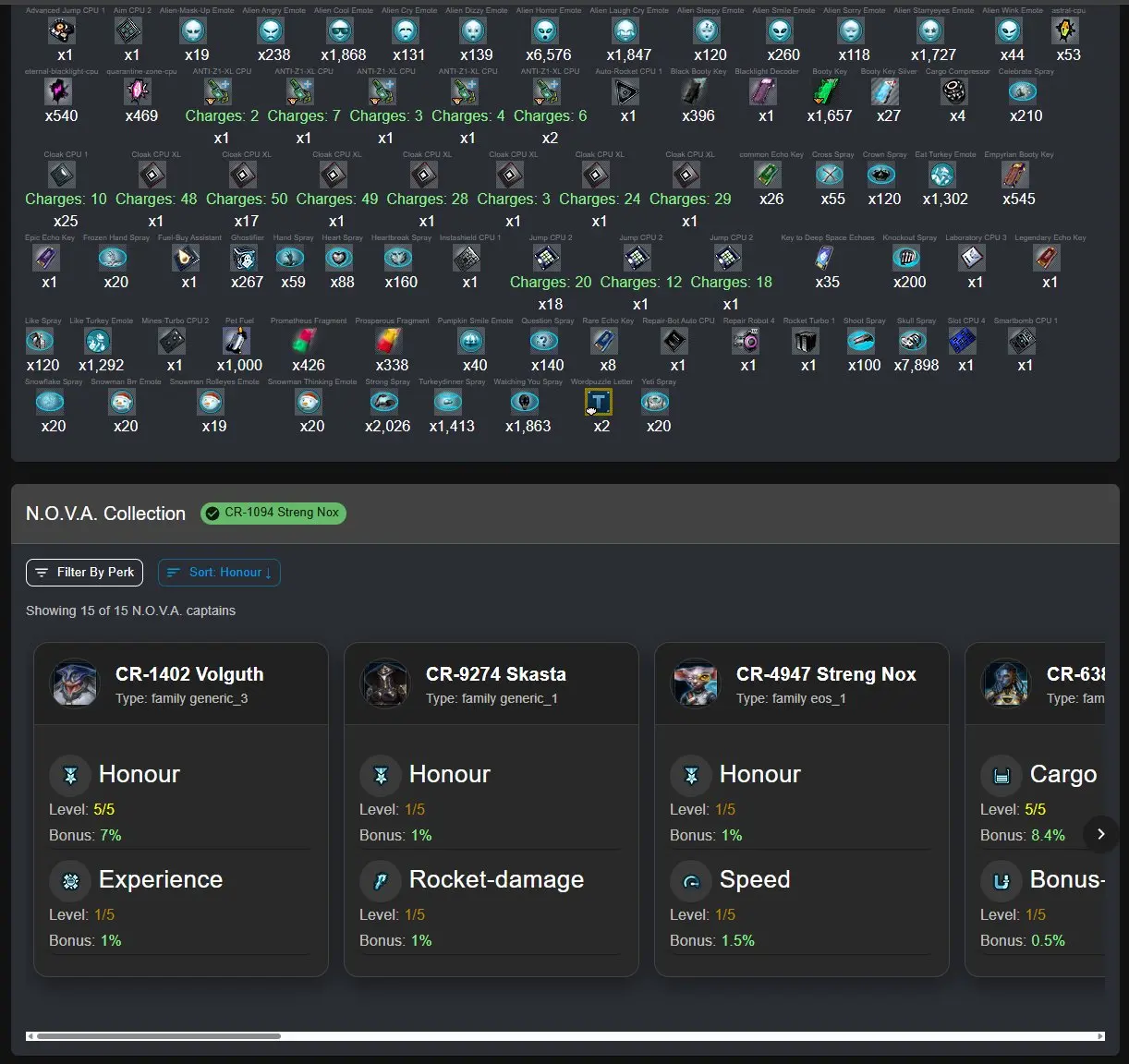Click the Prometheus Fragment icon
The image size is (1129, 1064).
click(x=306, y=341)
